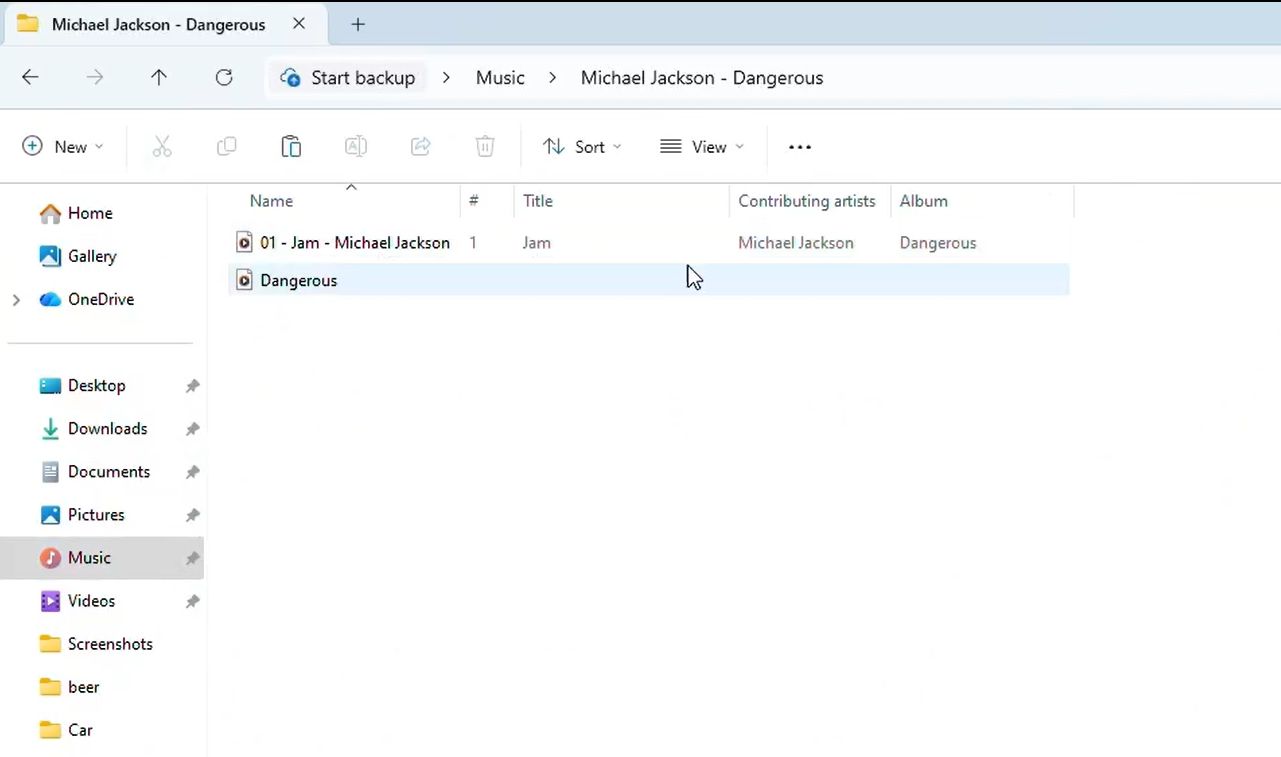Select the Dangerous file in the list
Image resolution: width=1281 pixels, height=757 pixels.
click(298, 280)
